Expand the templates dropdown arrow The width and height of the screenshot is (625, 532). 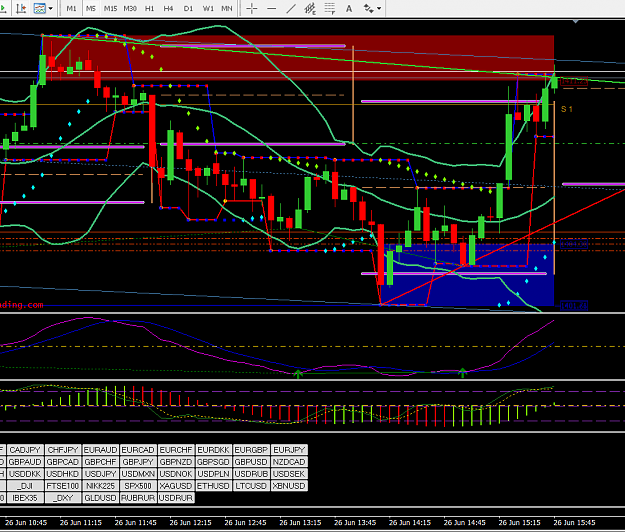click(51, 8)
